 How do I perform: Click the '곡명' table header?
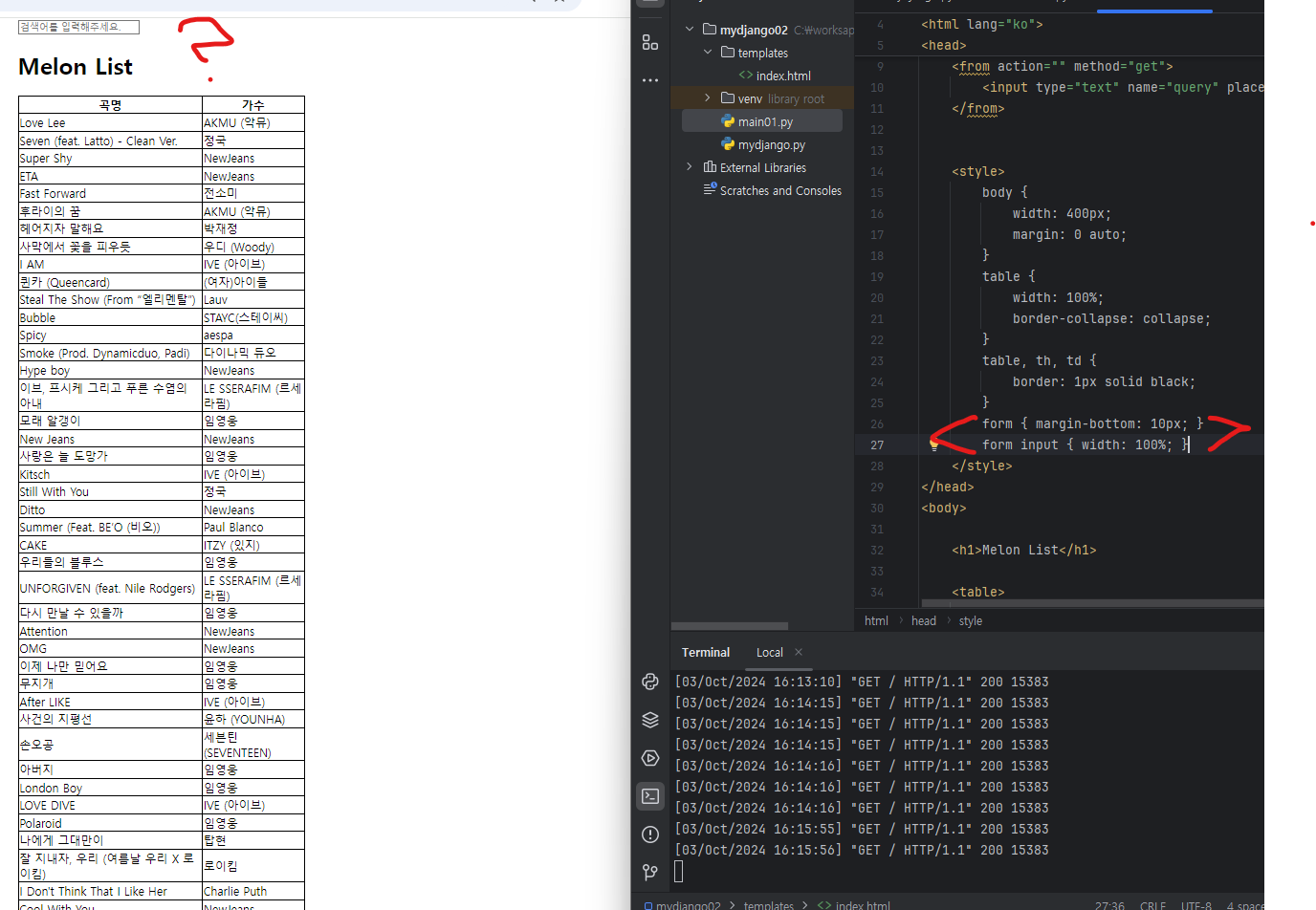110,105
